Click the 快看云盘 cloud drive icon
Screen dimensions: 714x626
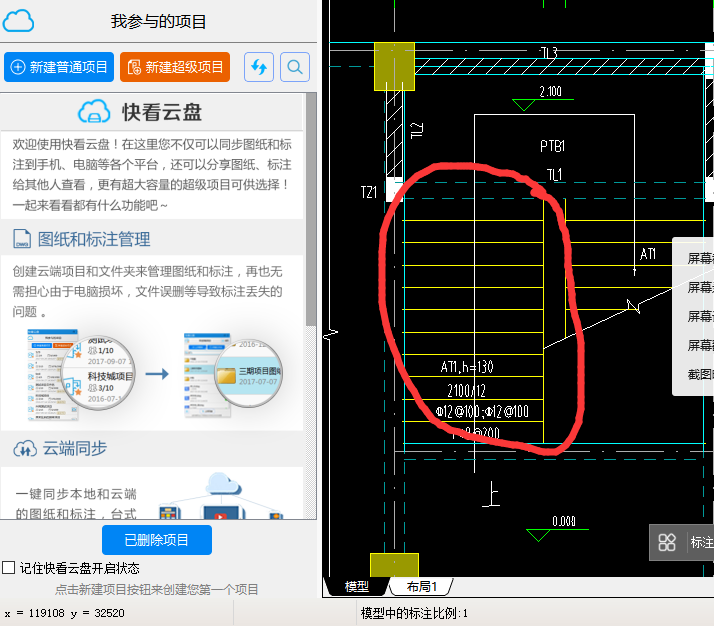click(94, 112)
